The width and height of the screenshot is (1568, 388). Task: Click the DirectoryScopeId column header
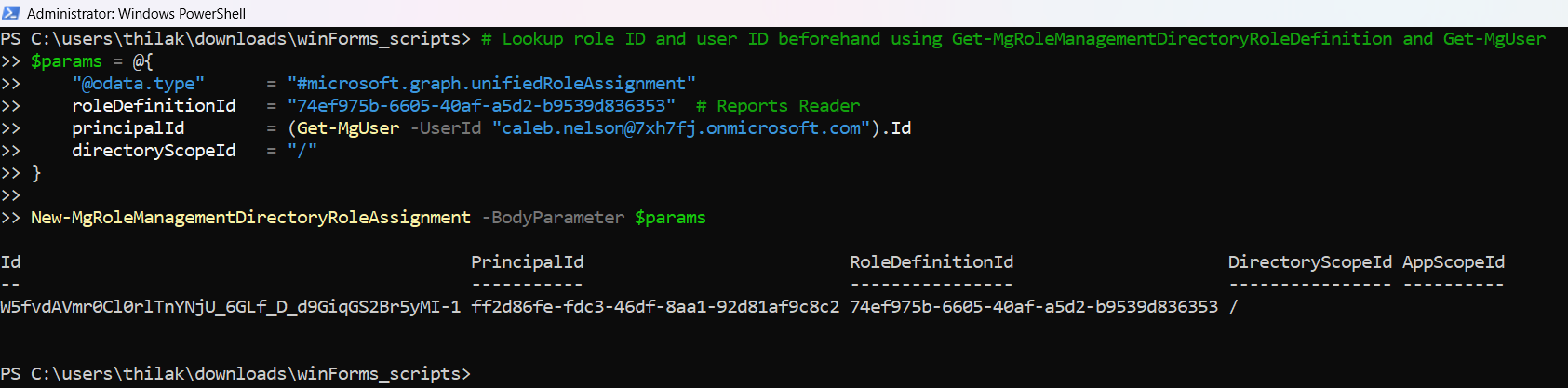1309,261
